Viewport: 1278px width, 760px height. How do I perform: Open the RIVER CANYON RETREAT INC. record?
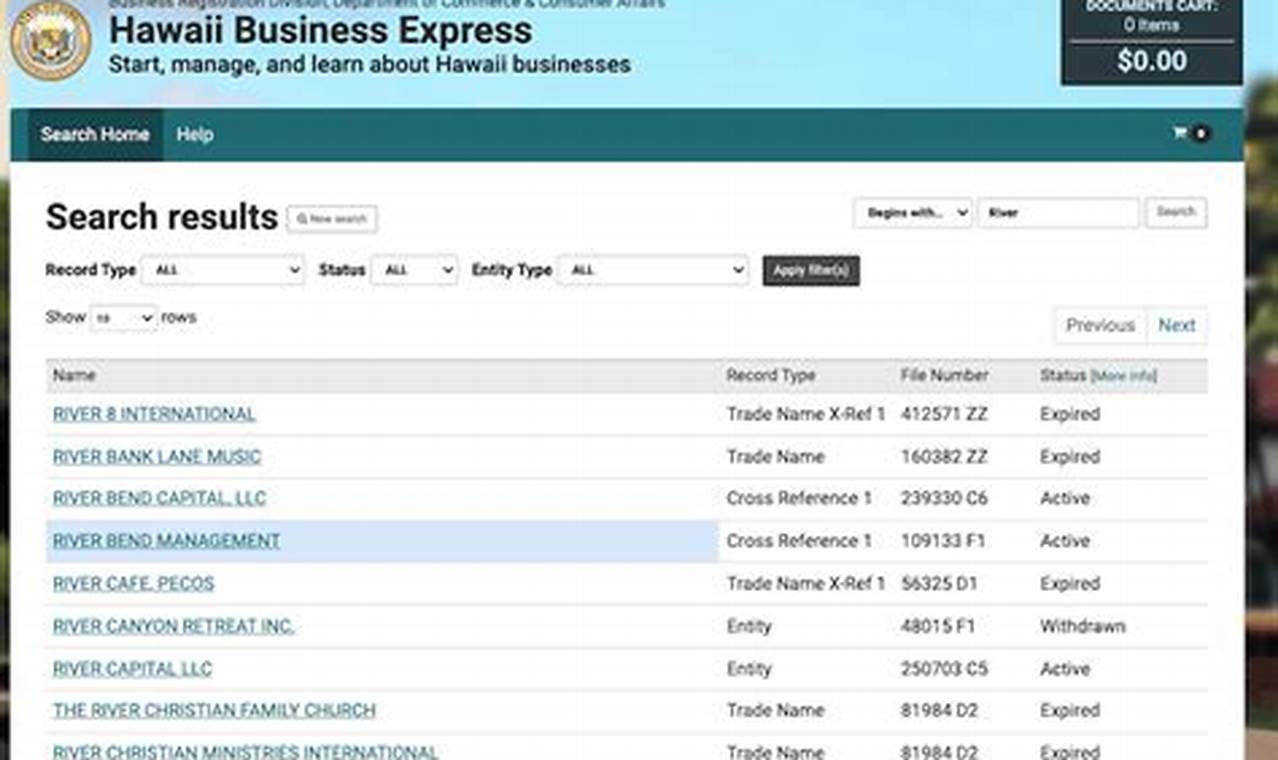point(173,626)
